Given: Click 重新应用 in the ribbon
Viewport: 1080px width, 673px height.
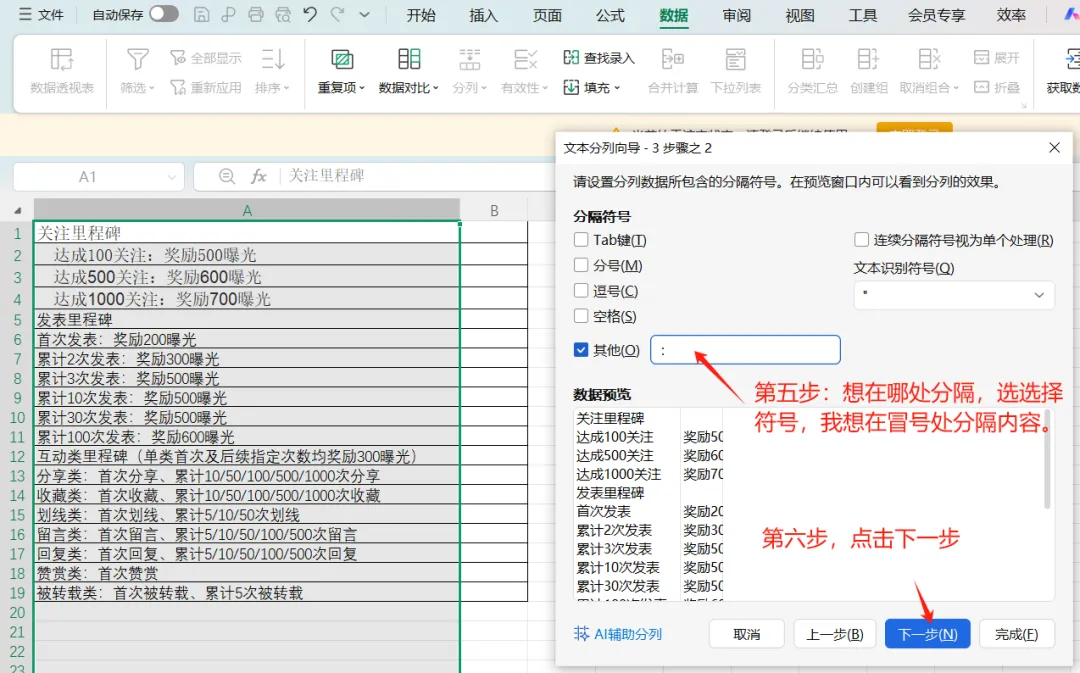Looking at the screenshot, I should pyautogui.click(x=206, y=87).
